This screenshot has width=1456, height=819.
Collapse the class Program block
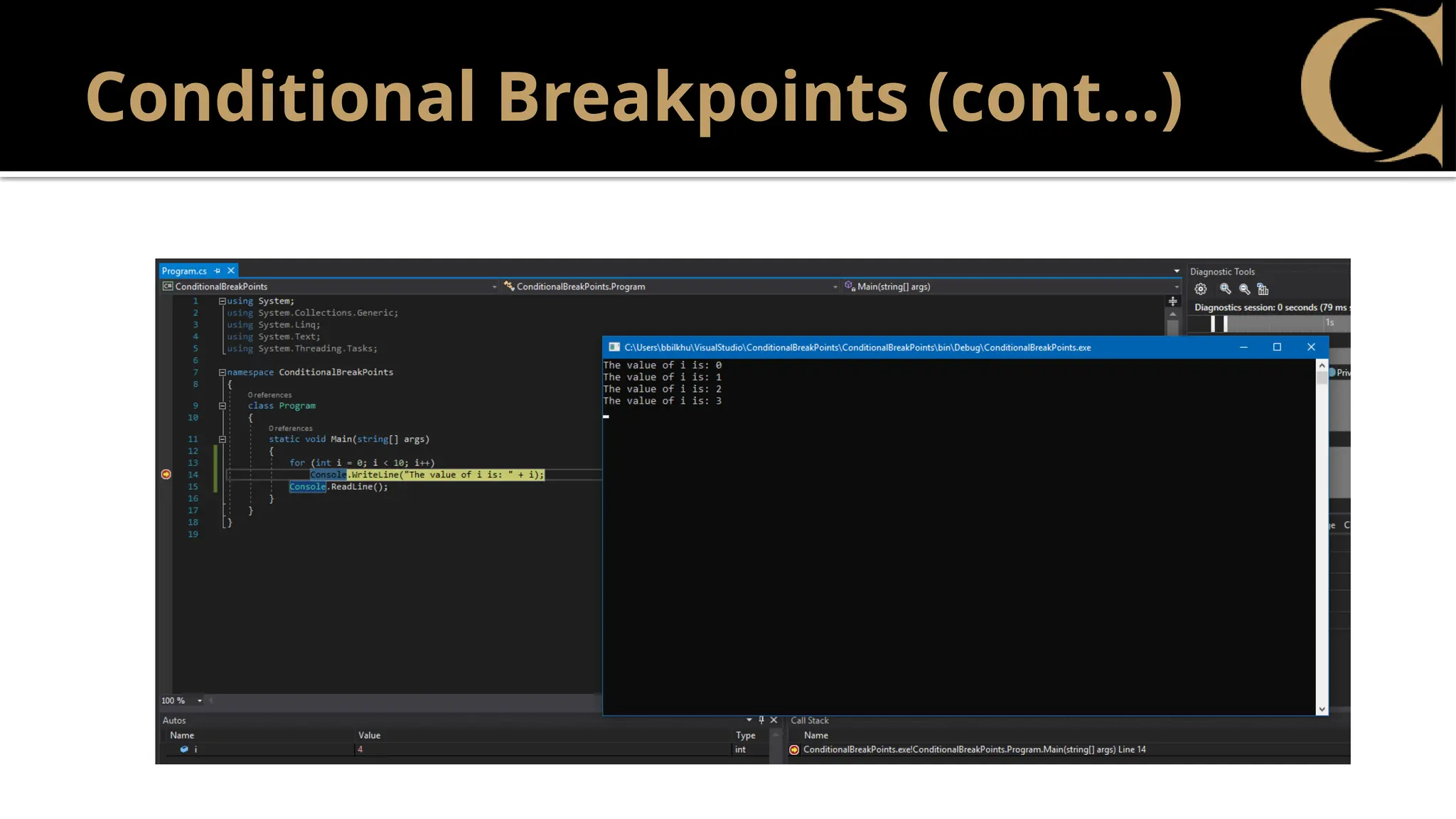pyautogui.click(x=222, y=406)
